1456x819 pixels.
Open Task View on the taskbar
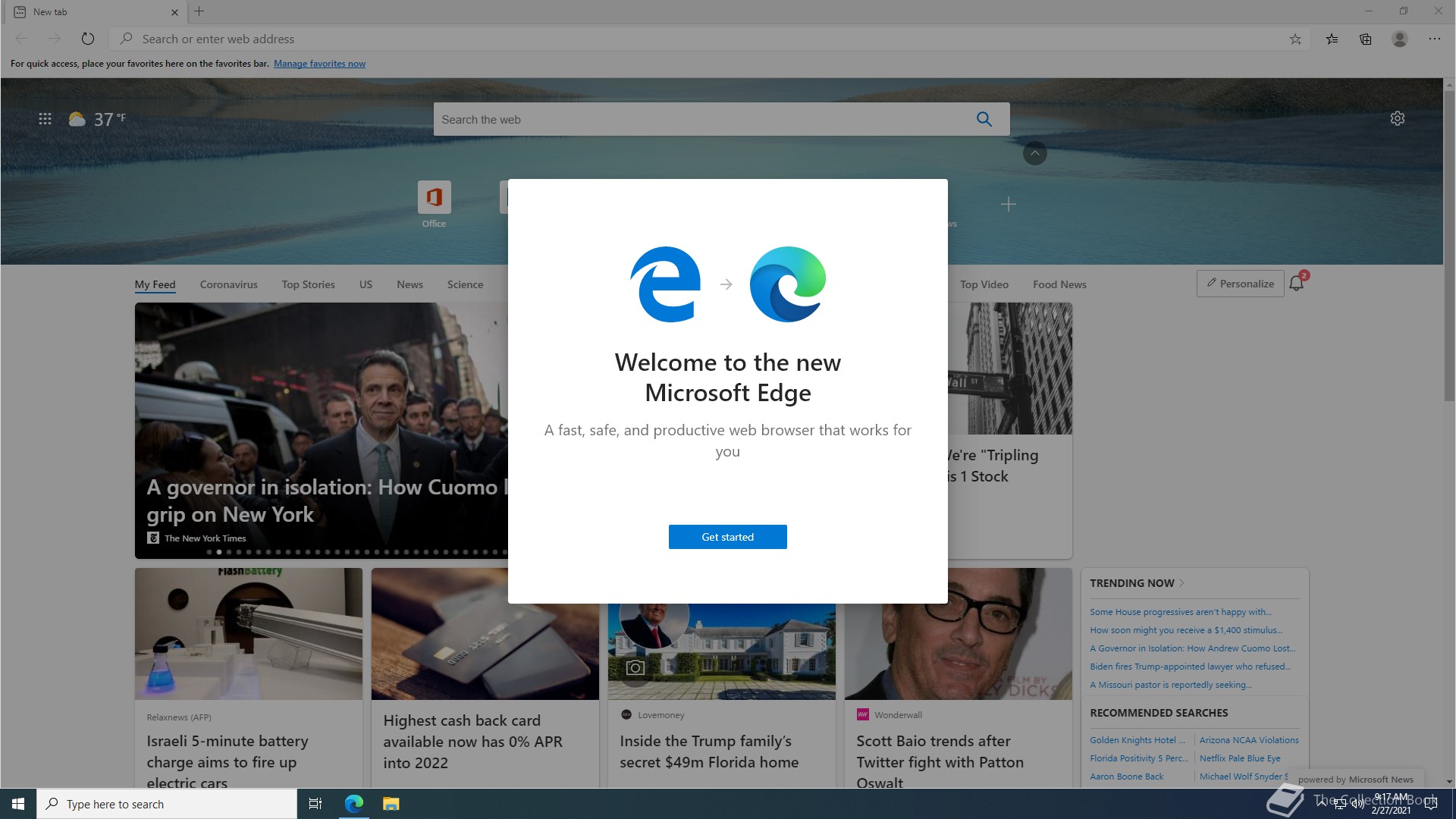(315, 804)
